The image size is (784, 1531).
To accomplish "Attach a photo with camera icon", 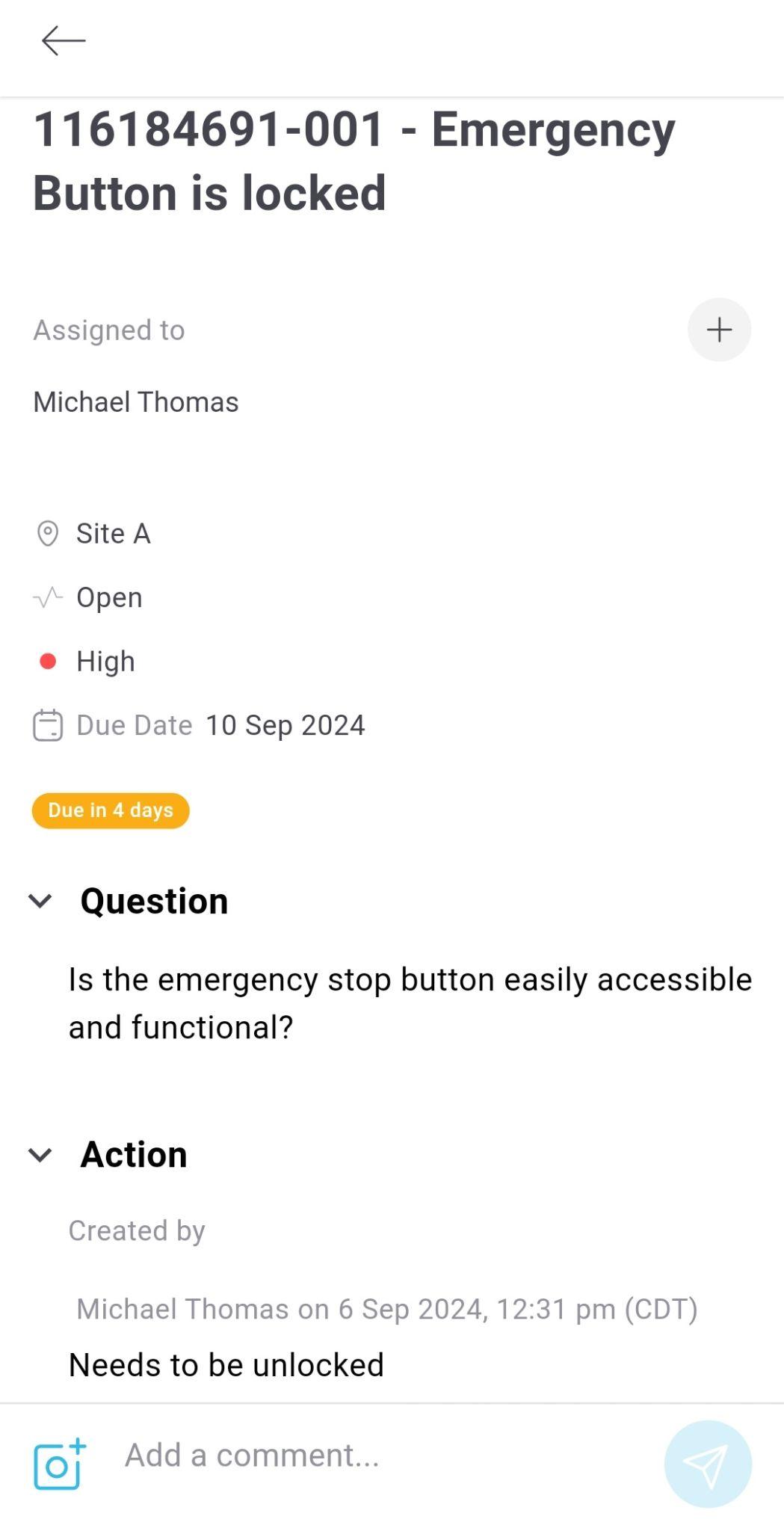I will click(x=60, y=1464).
